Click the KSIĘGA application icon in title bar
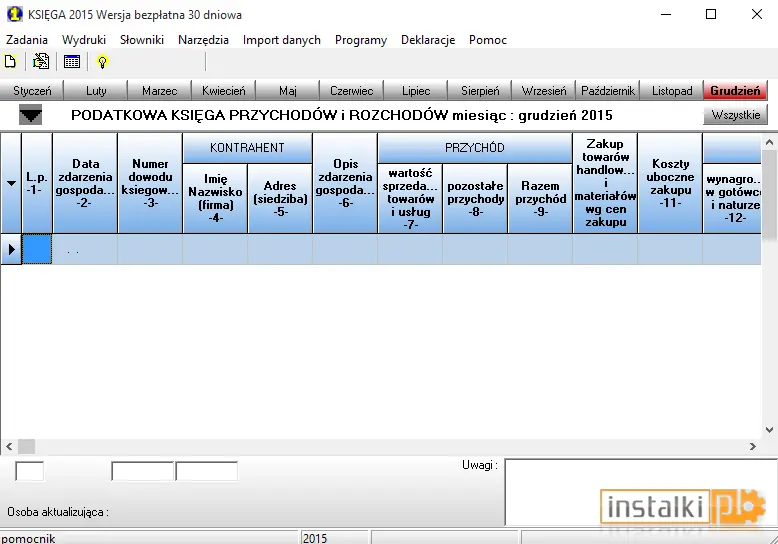The height and width of the screenshot is (544, 778). click(x=15, y=14)
